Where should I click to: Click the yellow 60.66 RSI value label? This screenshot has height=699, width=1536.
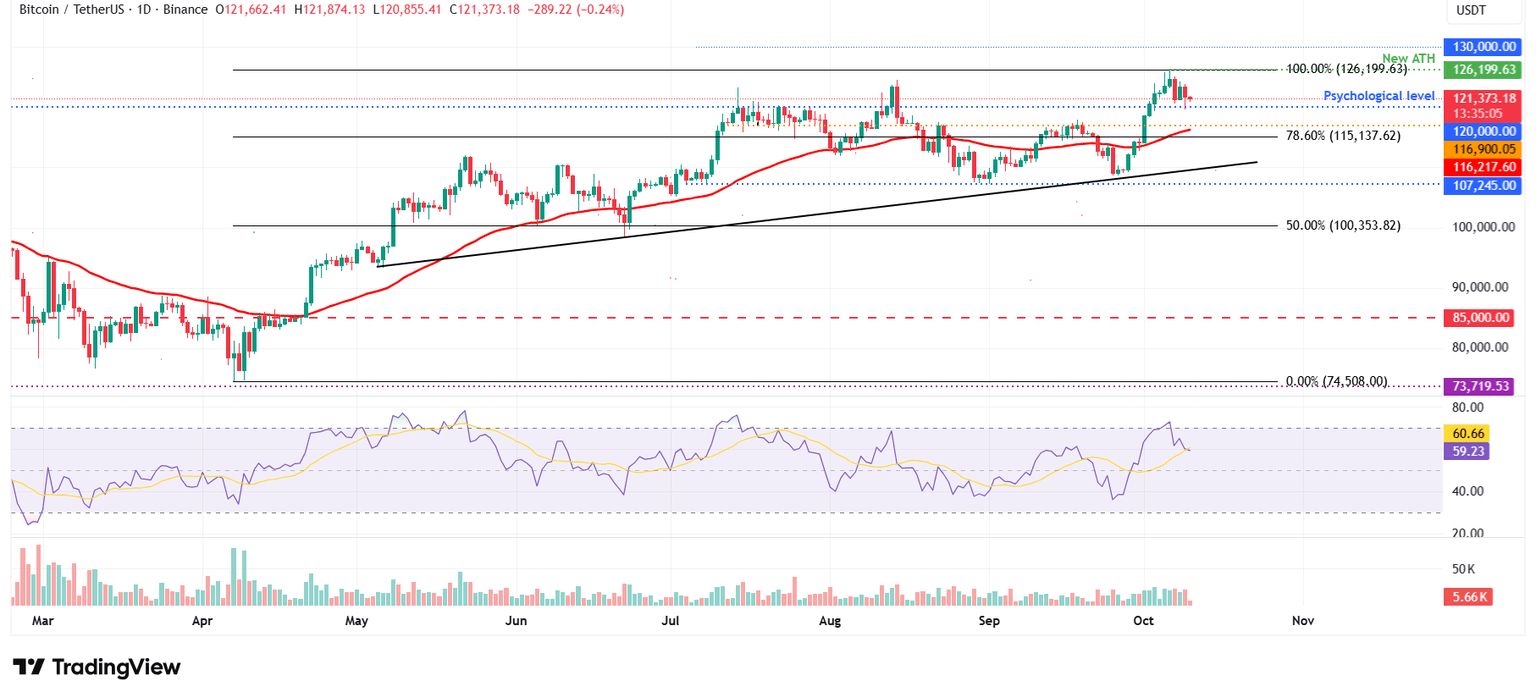1466,434
